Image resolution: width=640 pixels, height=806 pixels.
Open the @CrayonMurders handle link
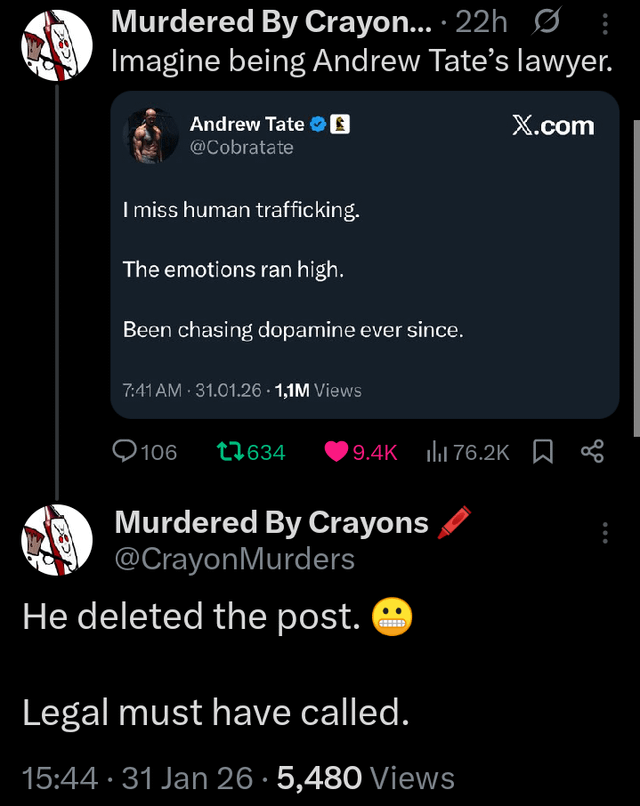coord(234,559)
